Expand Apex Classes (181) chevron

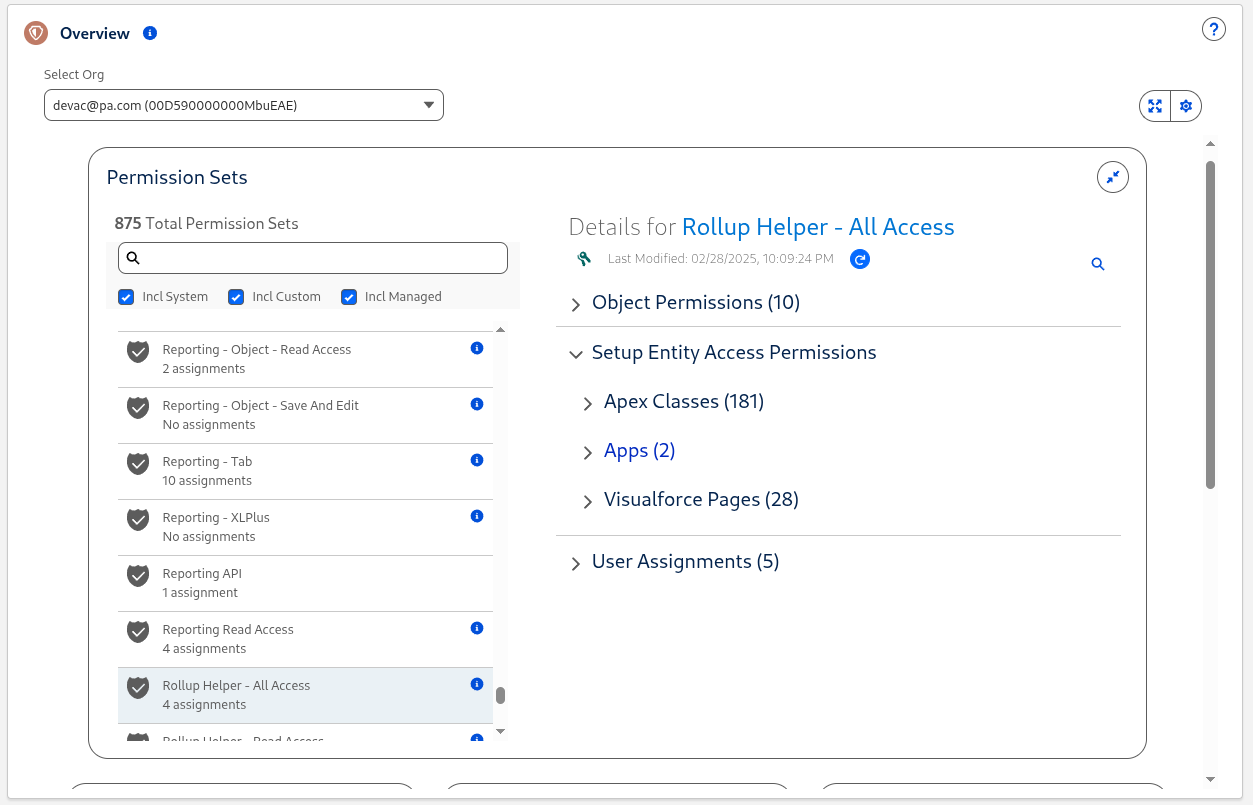(x=588, y=404)
